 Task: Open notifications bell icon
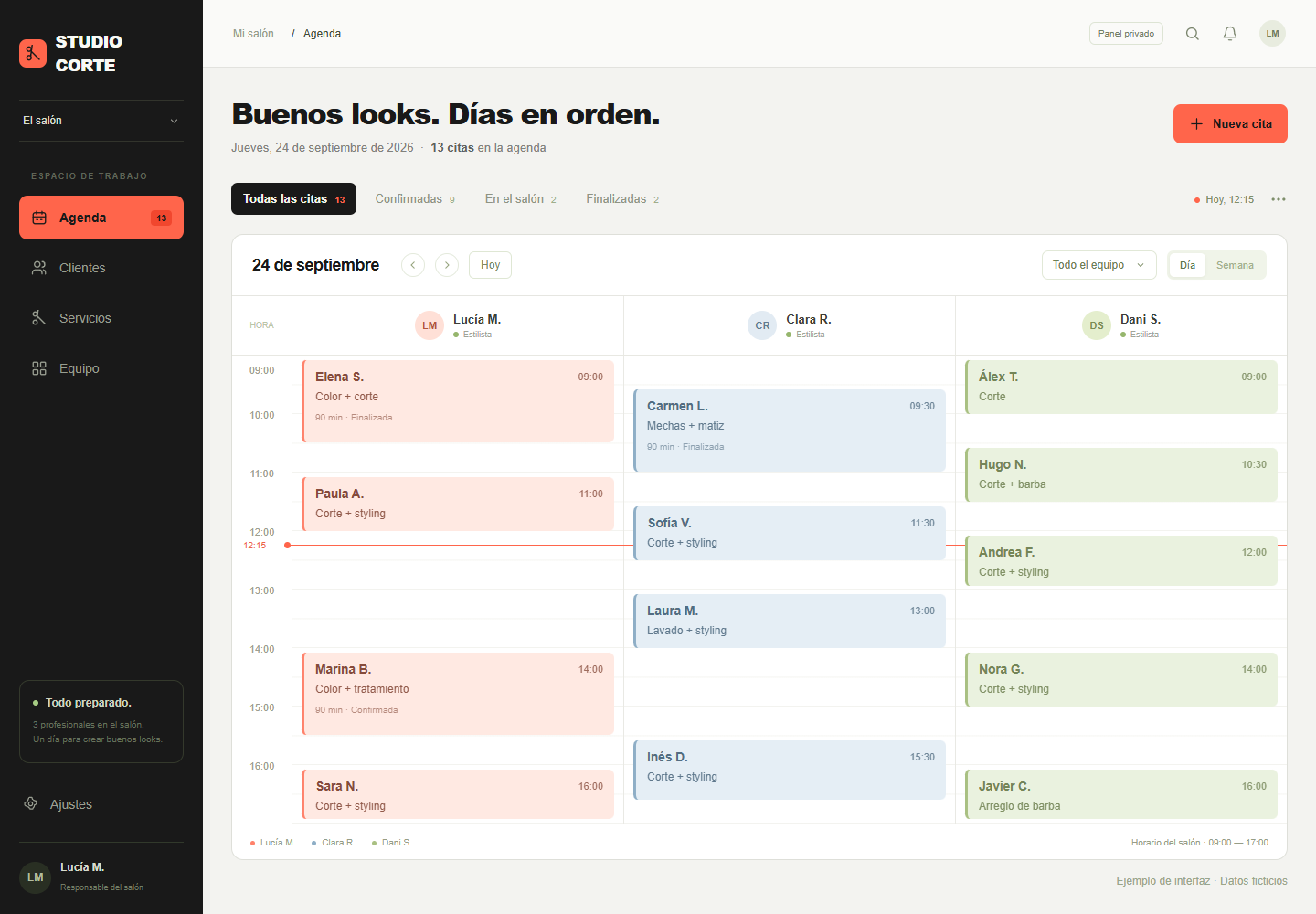point(1230,34)
